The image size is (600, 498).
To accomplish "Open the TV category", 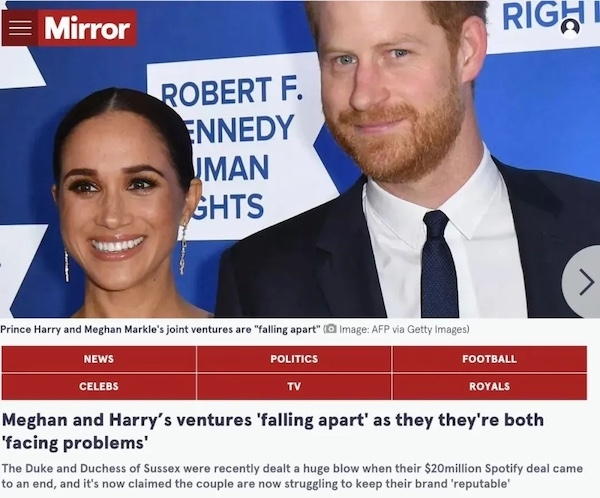I will coord(294,386).
